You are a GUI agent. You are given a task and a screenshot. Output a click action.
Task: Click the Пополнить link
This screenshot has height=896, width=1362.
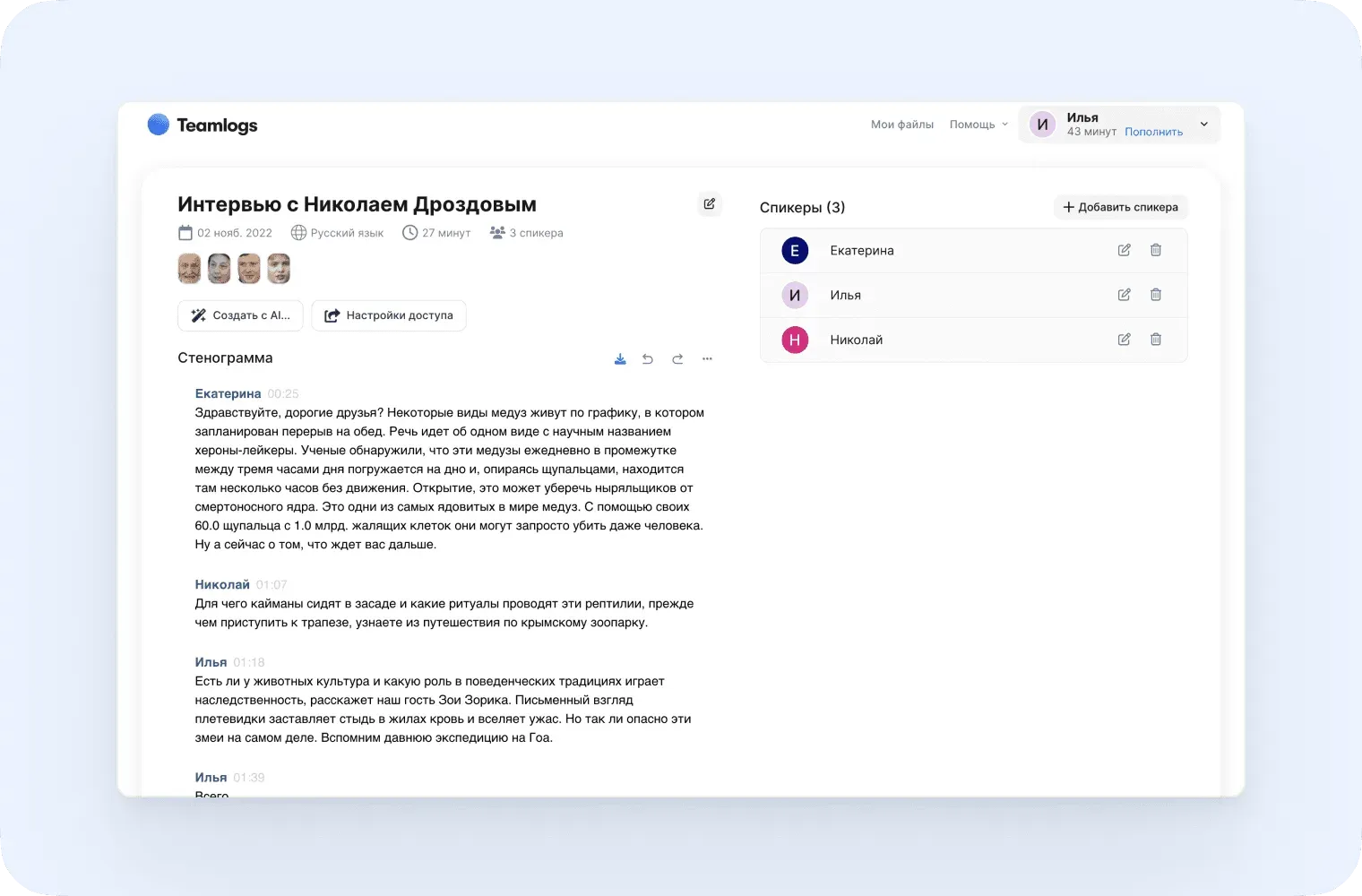pos(1153,132)
